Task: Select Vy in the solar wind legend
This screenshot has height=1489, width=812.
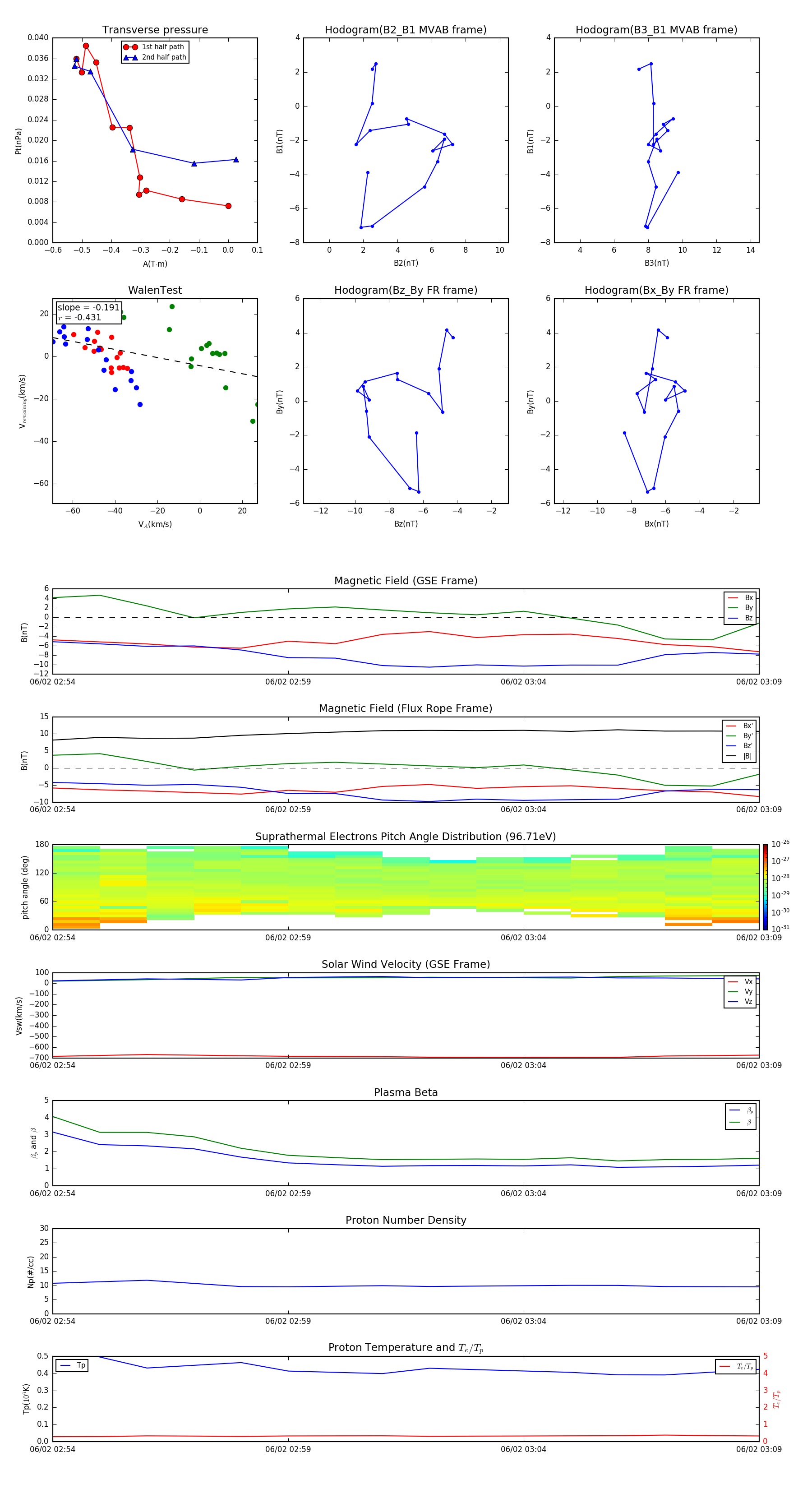Action: (x=741, y=991)
